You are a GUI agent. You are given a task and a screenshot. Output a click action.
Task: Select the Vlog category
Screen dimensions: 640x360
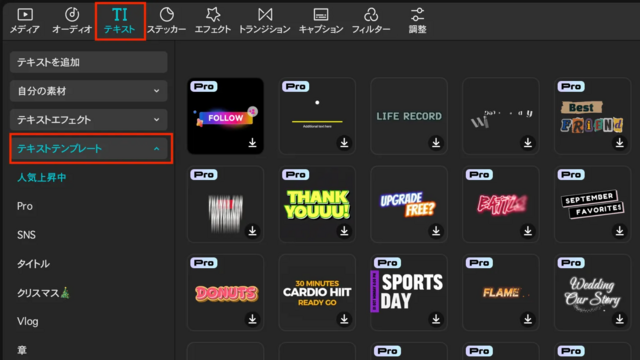pyautogui.click(x=28, y=322)
